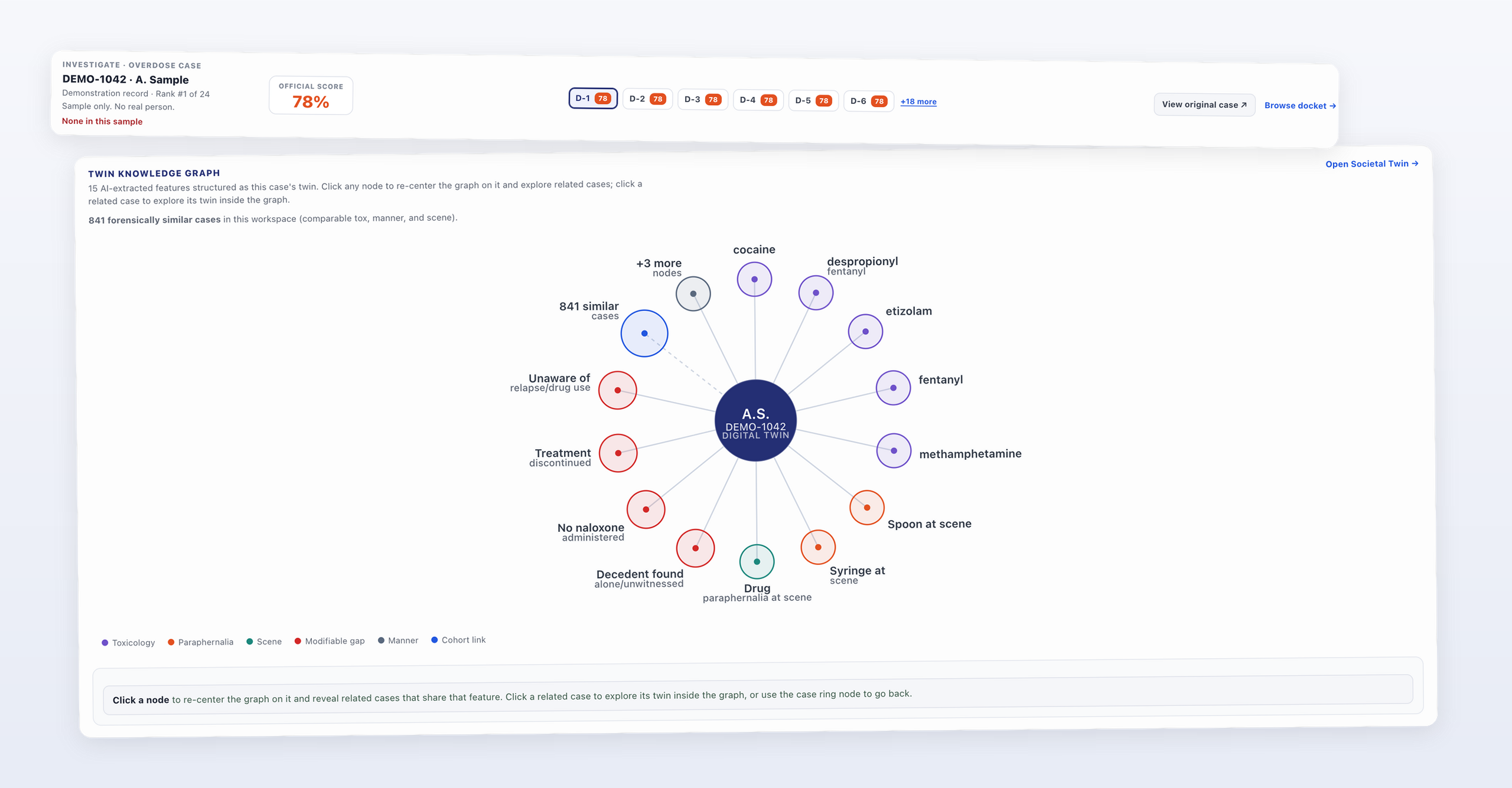Switch to the D-4 tab
Screen dimensions: 1512x788
pyautogui.click(x=758, y=100)
